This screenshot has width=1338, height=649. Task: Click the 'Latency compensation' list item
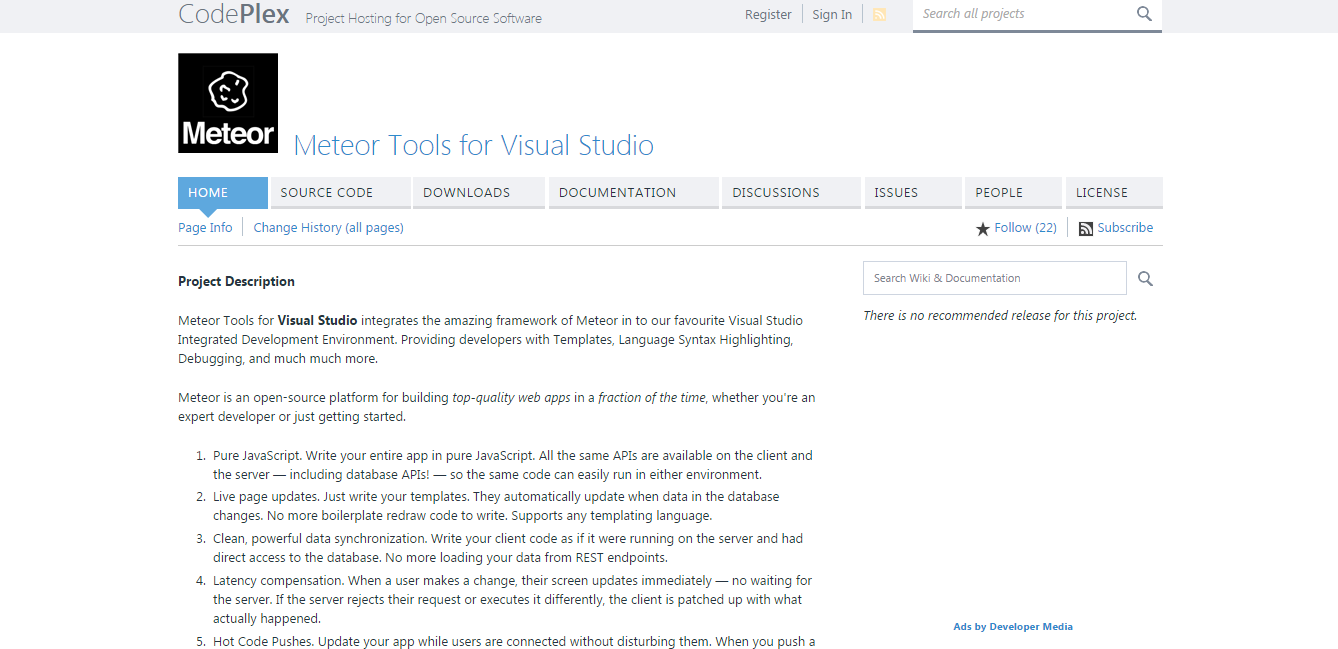(512, 599)
